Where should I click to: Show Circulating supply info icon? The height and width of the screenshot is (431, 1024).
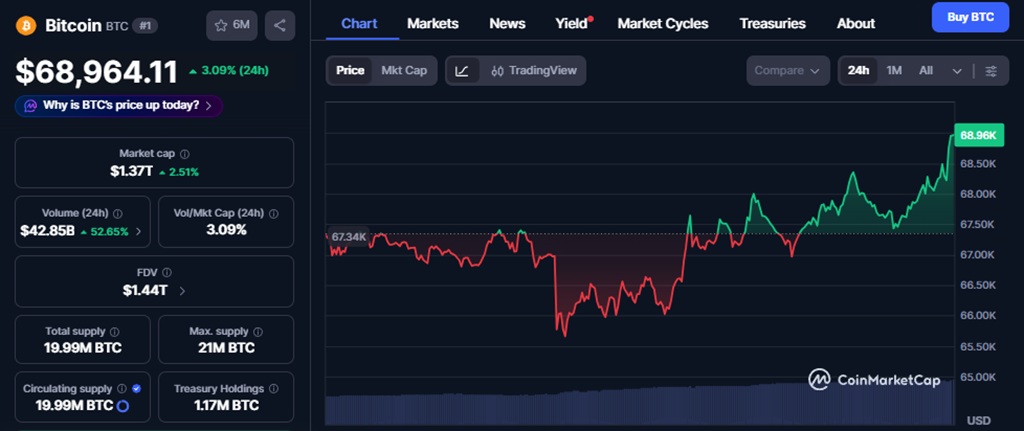[x=123, y=389]
